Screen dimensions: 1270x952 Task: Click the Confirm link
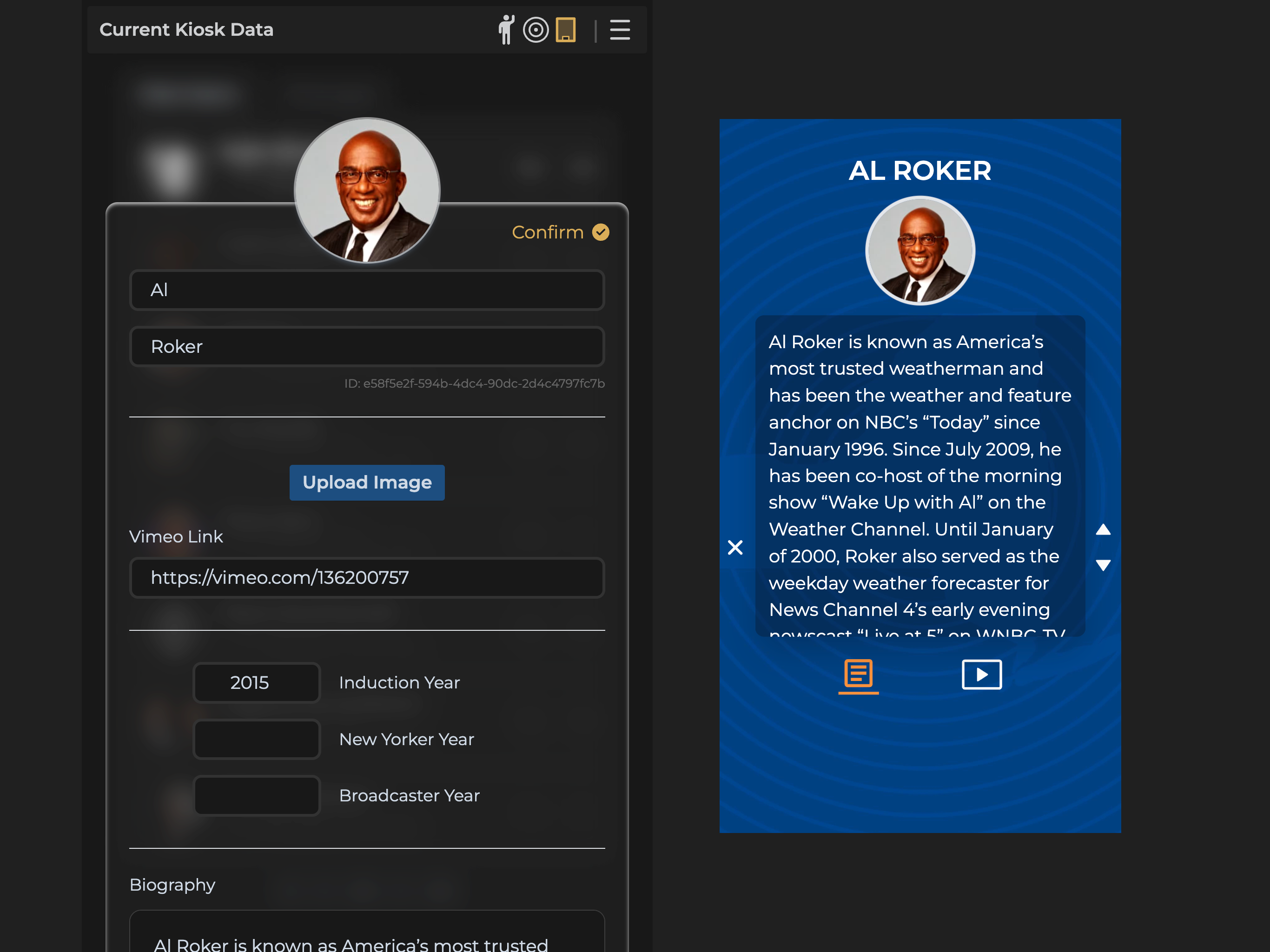click(547, 232)
